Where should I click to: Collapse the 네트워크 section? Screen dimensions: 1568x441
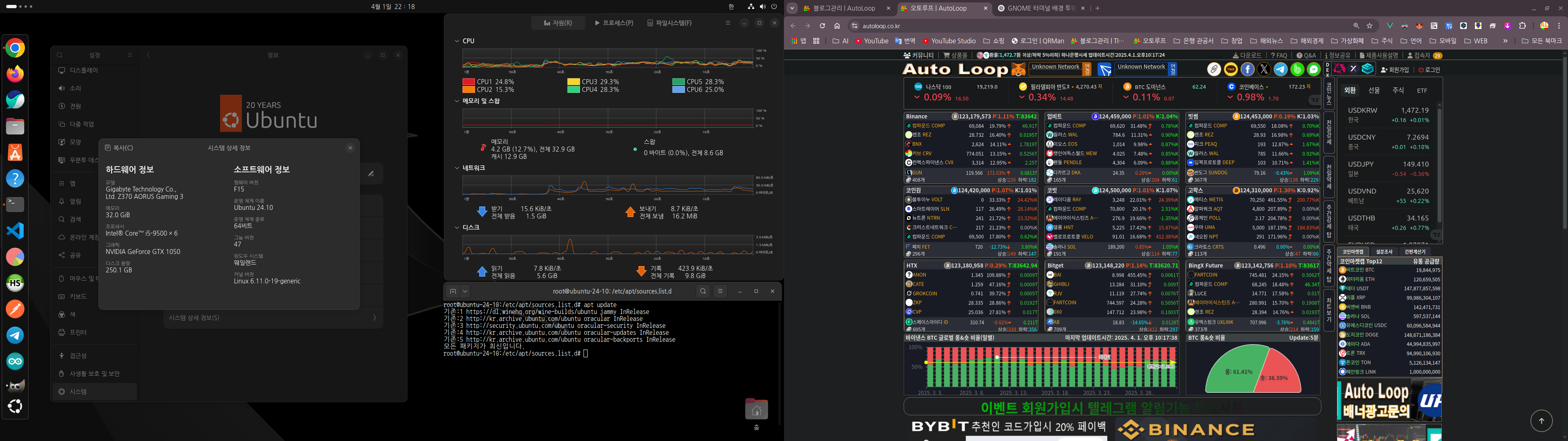click(x=457, y=168)
